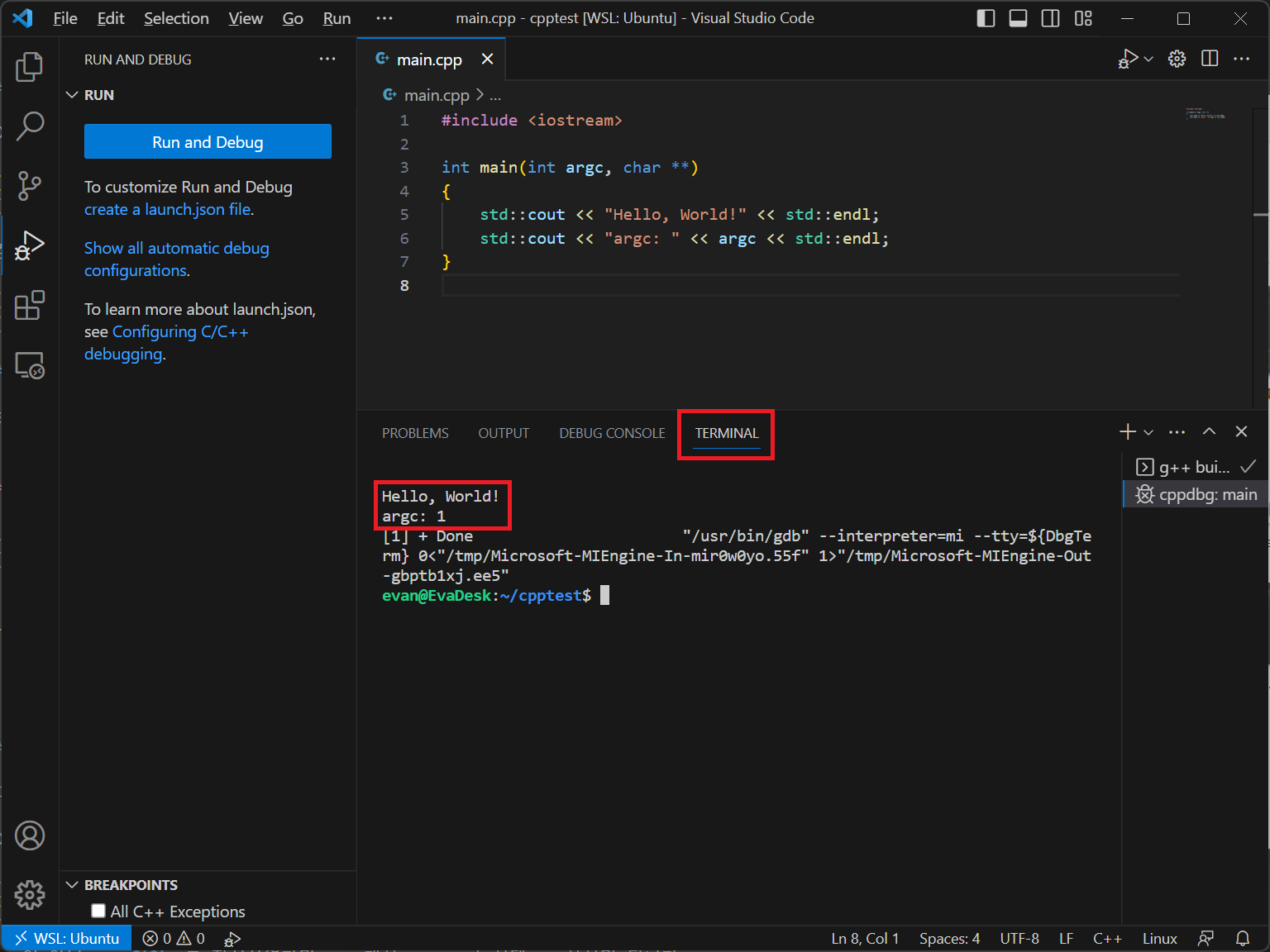Screen dimensions: 1270x952
Task: Open the Extensions view
Action: 30,305
